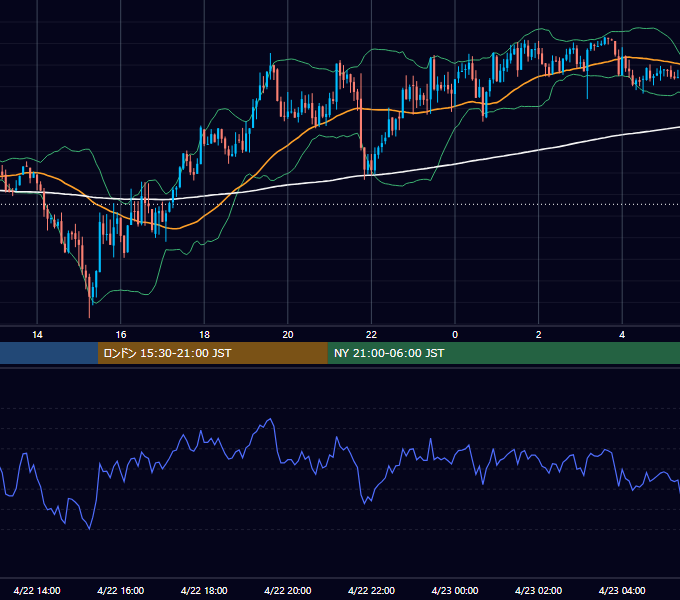The width and height of the screenshot is (680, 600).
Task: Click the hour label 4 on price chart axis
Action: point(622,335)
